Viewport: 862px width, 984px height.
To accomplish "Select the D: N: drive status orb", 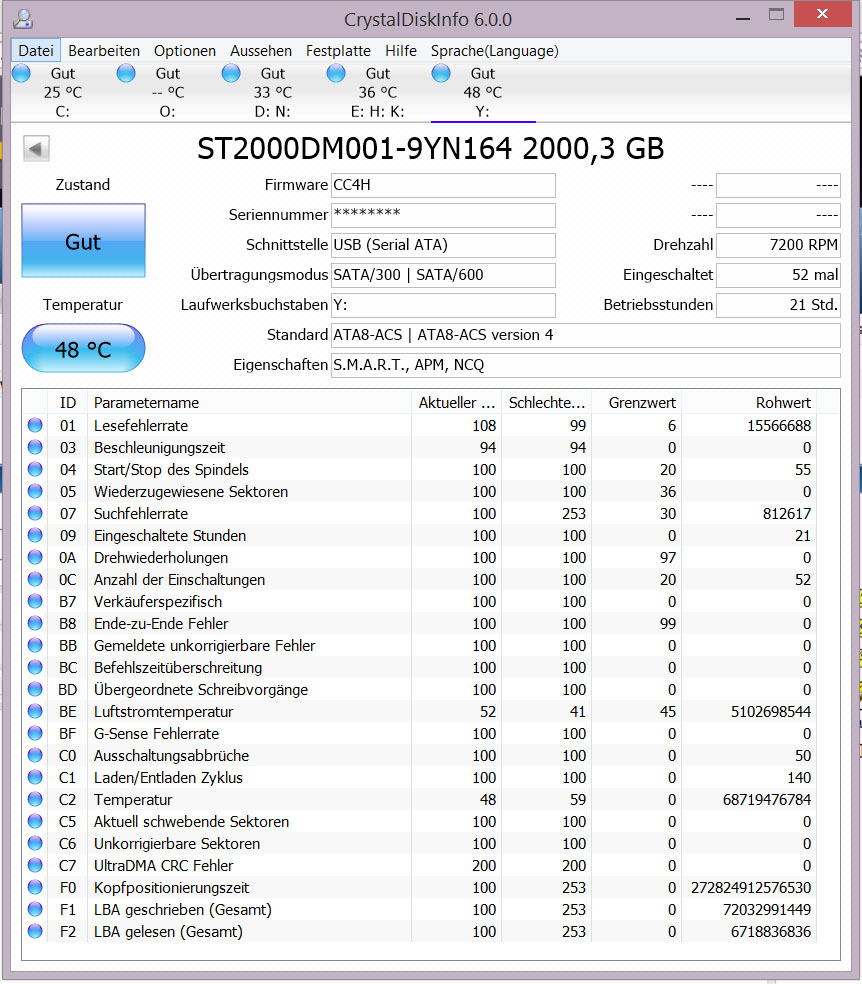I will (231, 73).
